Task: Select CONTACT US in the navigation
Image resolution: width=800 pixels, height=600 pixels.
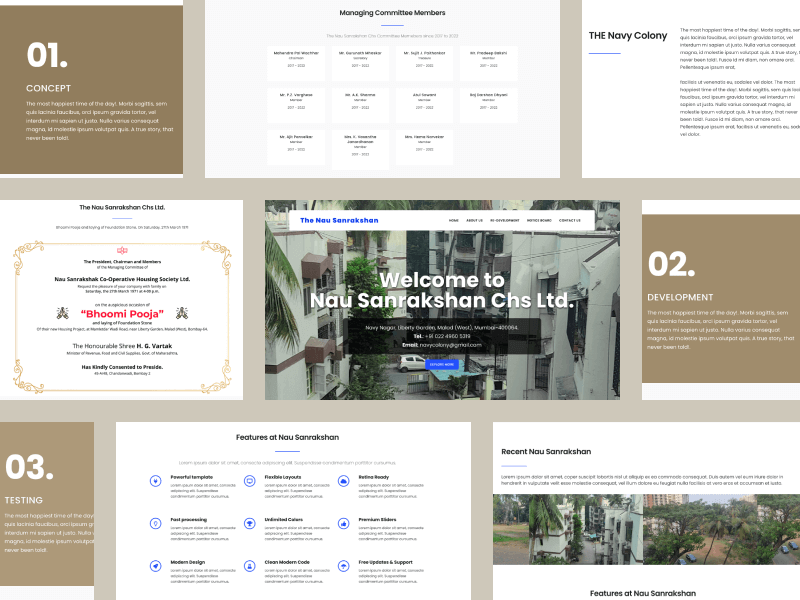Action: [569, 220]
